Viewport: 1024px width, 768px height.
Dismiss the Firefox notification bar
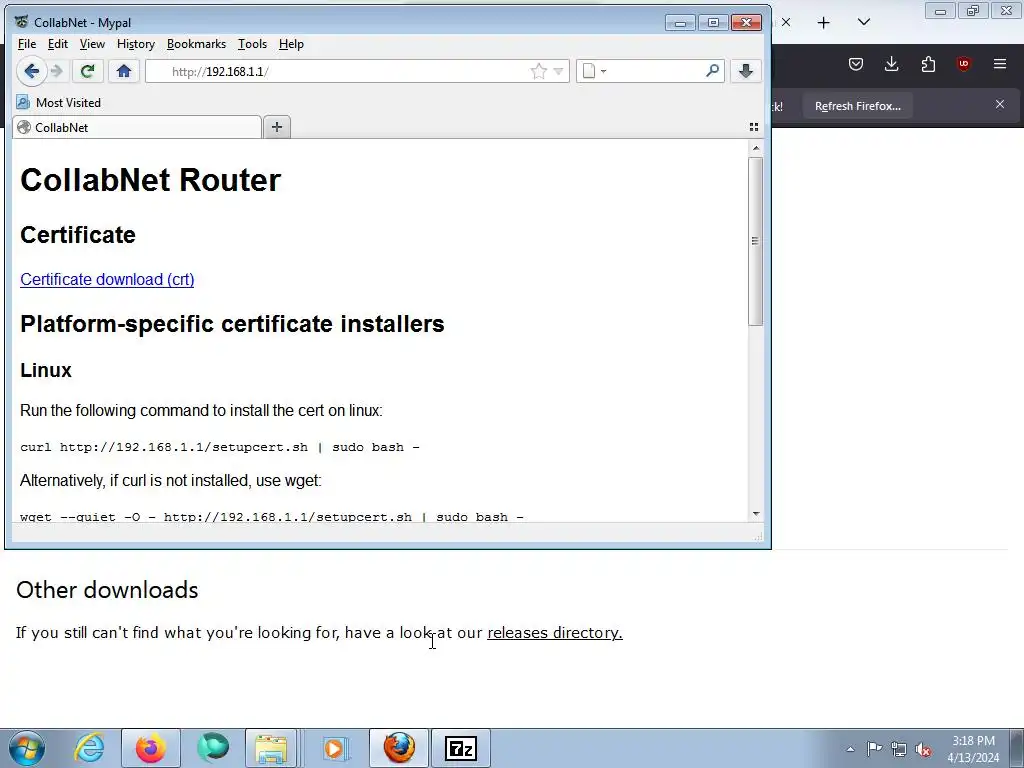pos(999,104)
